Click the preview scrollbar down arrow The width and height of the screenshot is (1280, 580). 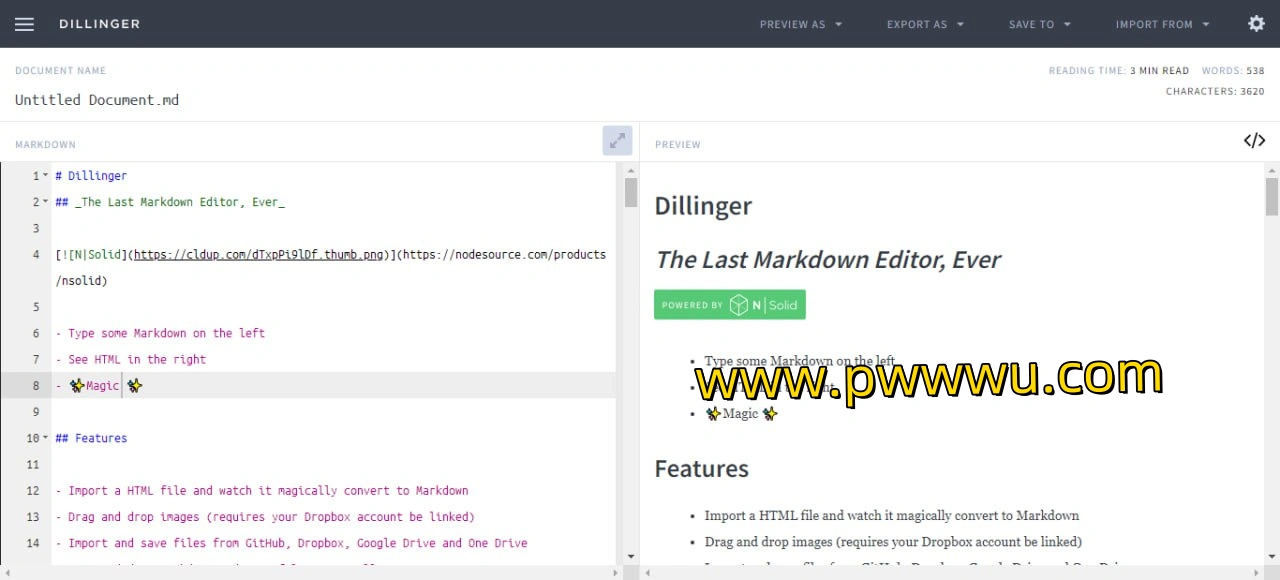point(1272,557)
